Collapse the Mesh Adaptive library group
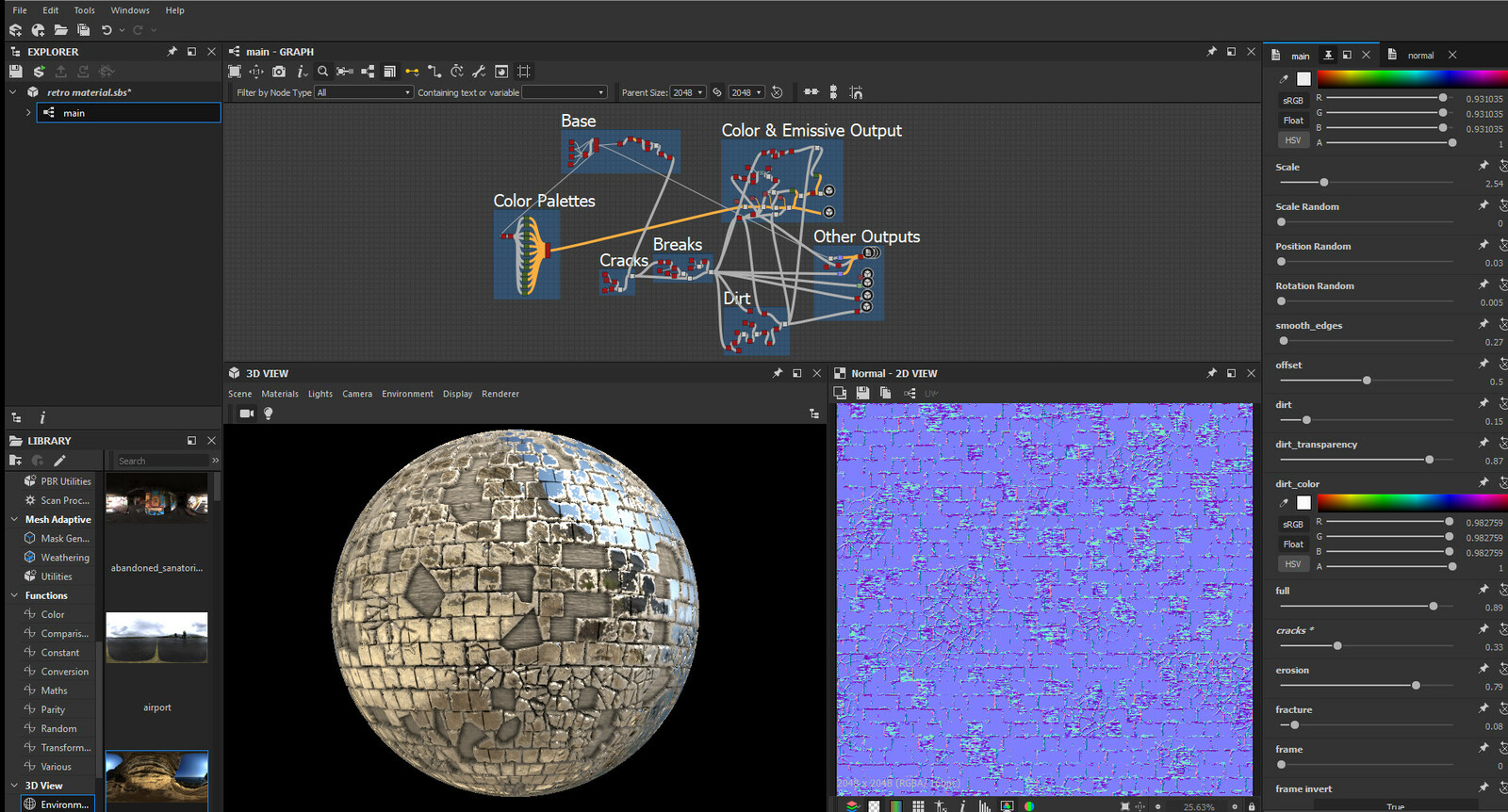 coord(14,519)
